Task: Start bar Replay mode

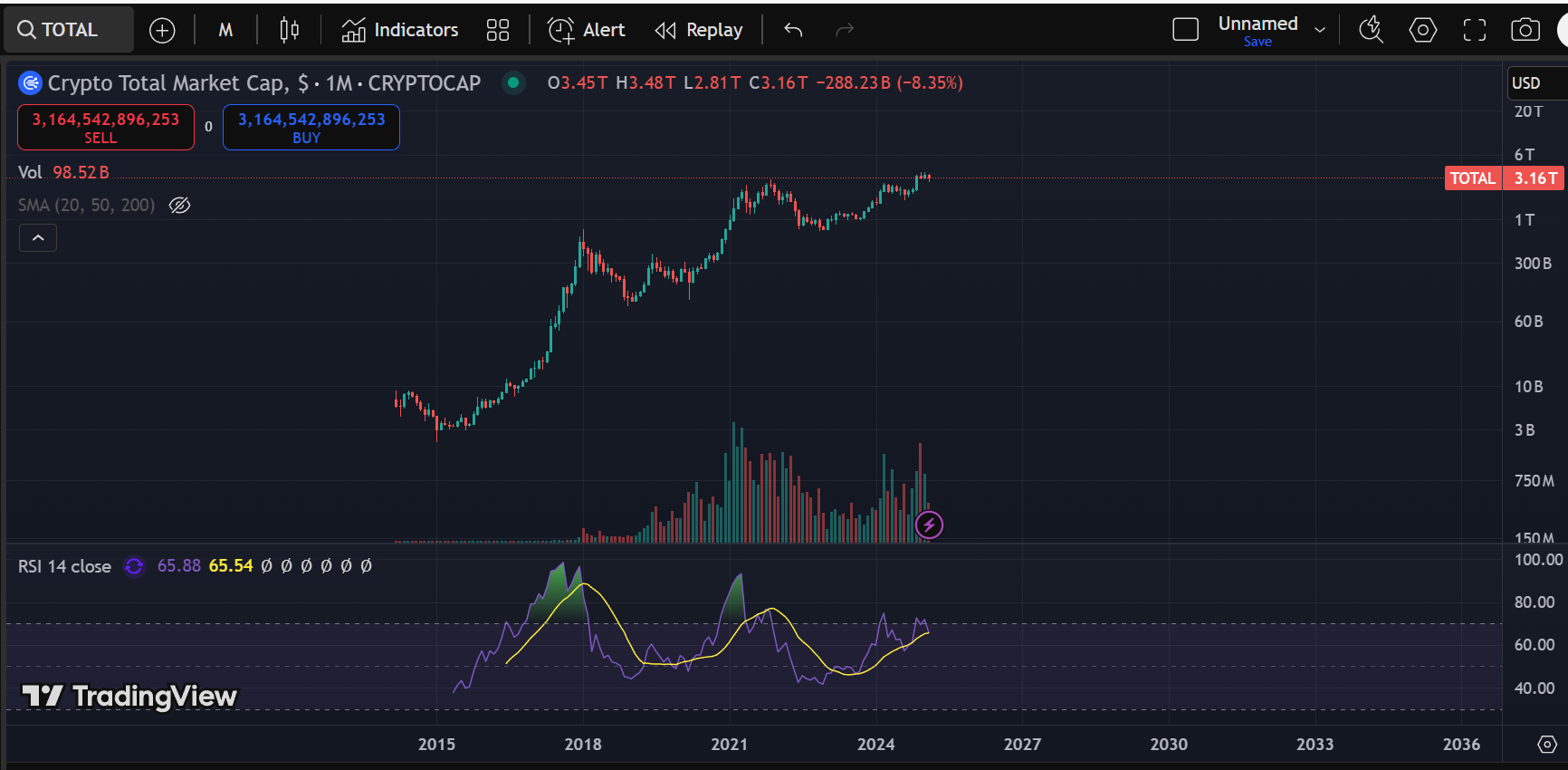Action: [698, 31]
